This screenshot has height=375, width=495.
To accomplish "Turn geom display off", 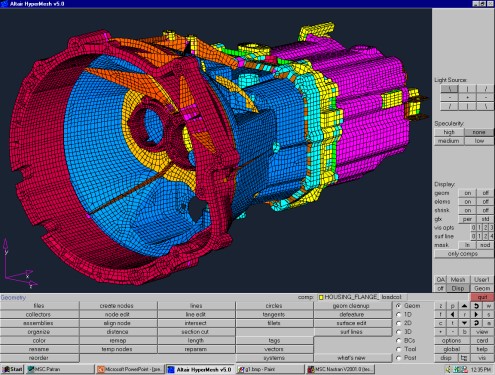I will click(x=485, y=193).
